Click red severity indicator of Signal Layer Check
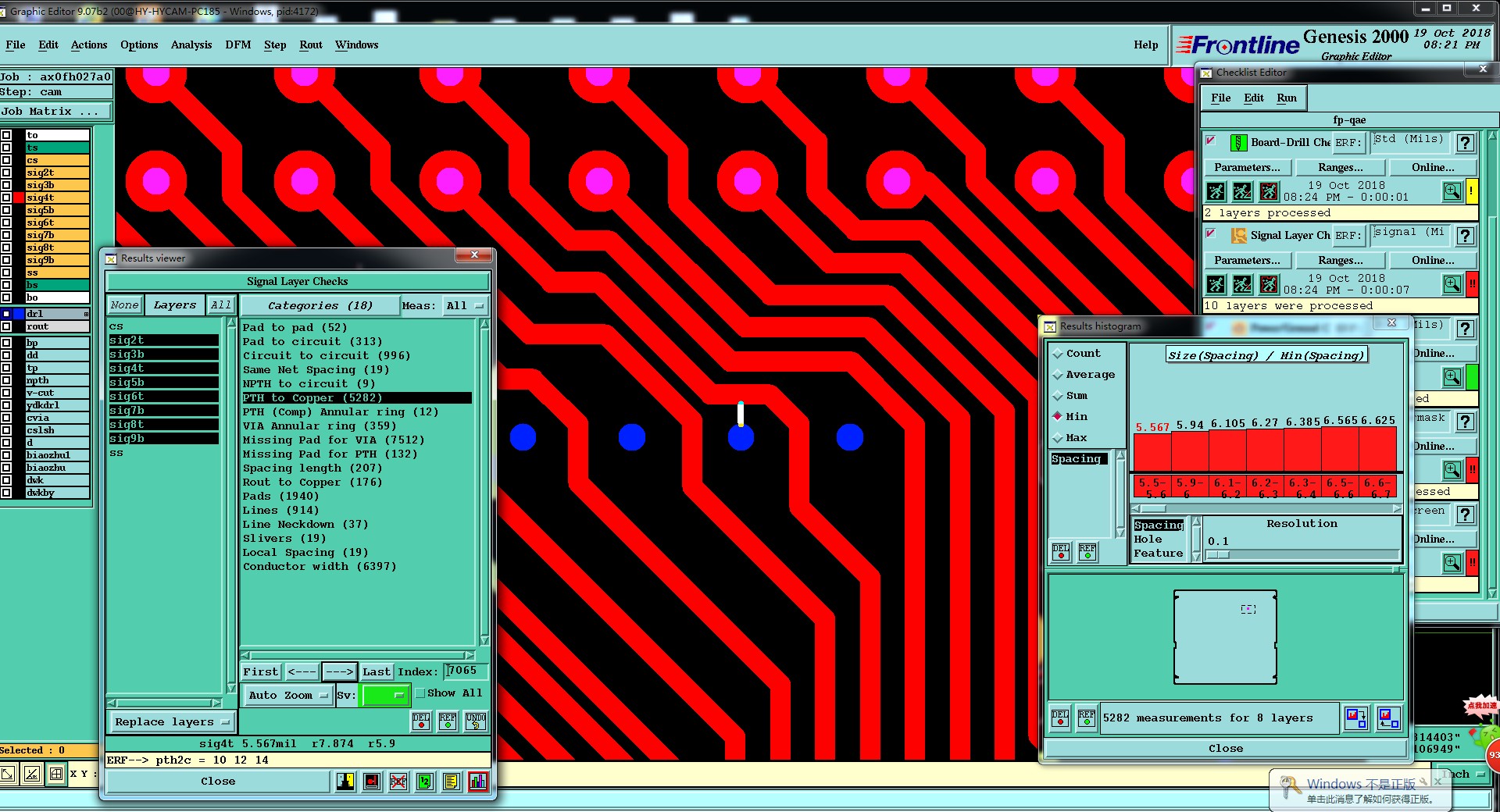 (x=1472, y=284)
